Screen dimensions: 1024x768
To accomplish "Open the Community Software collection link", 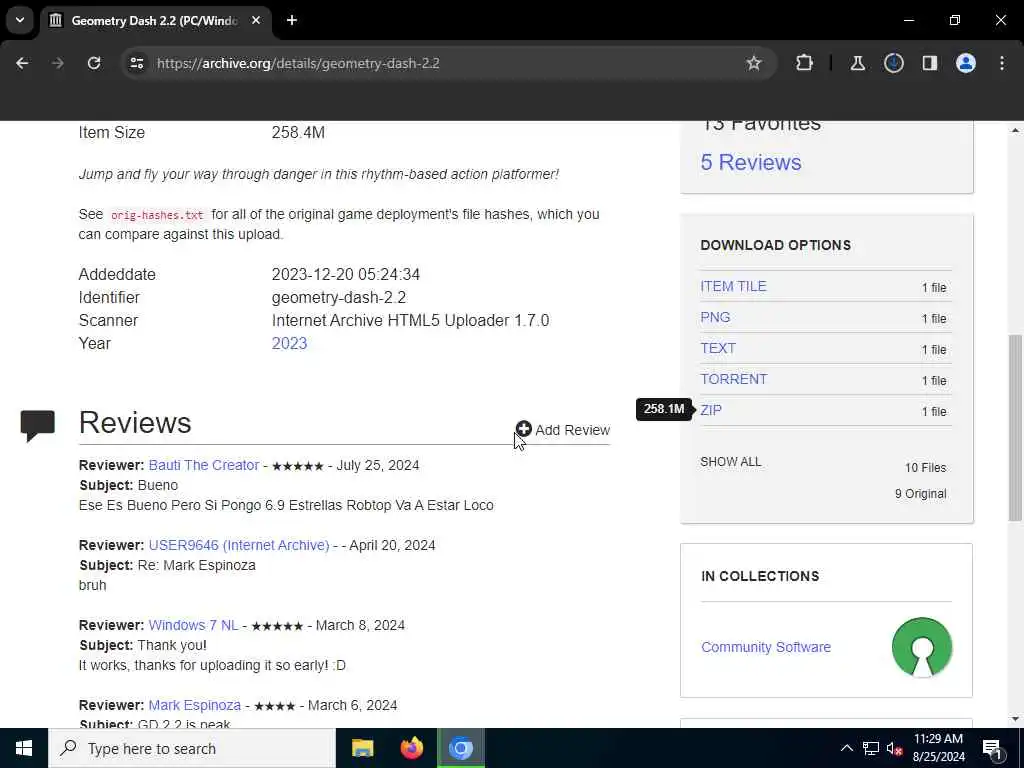I will tap(765, 647).
